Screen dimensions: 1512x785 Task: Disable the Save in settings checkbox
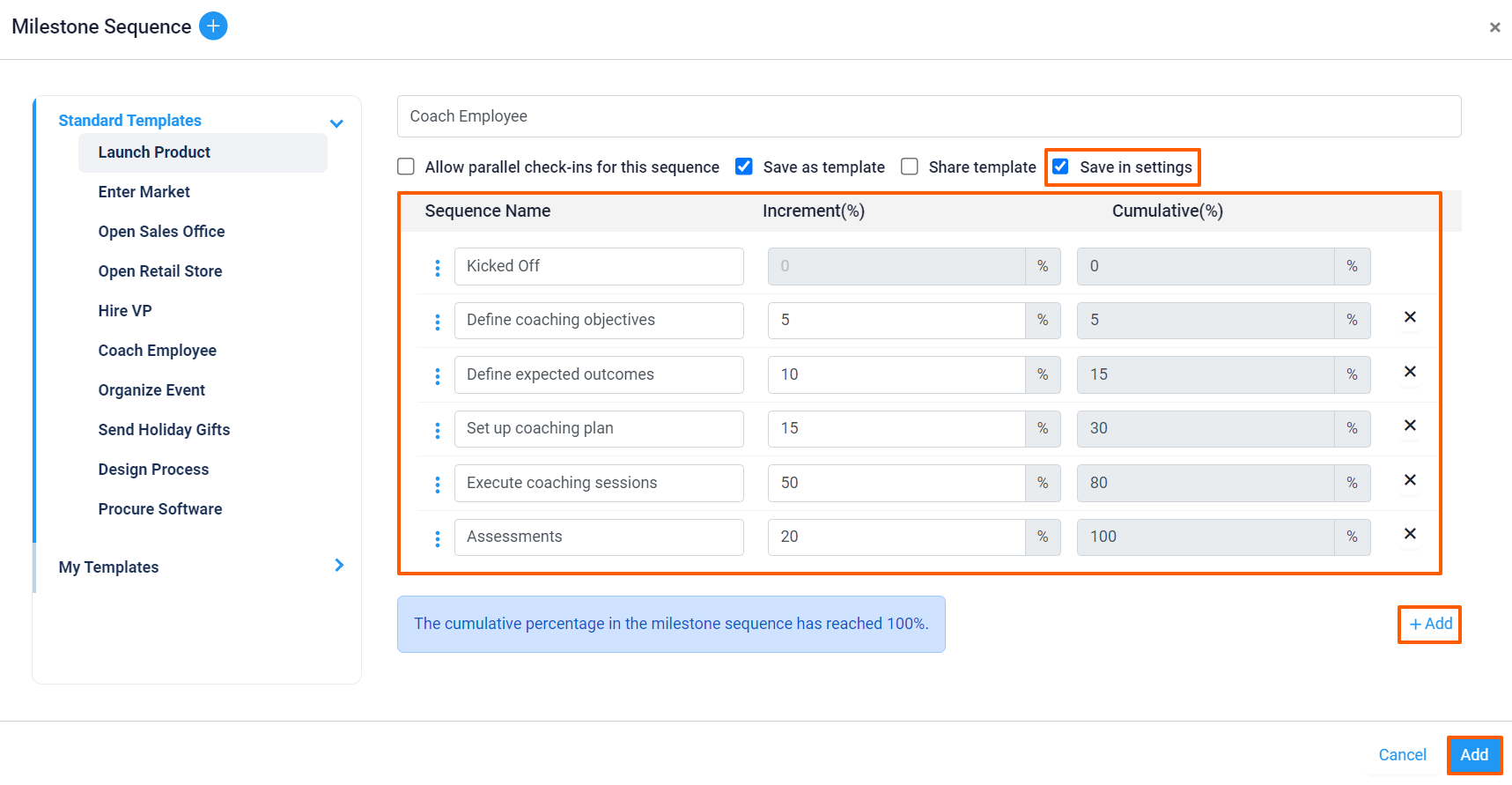[x=1060, y=167]
